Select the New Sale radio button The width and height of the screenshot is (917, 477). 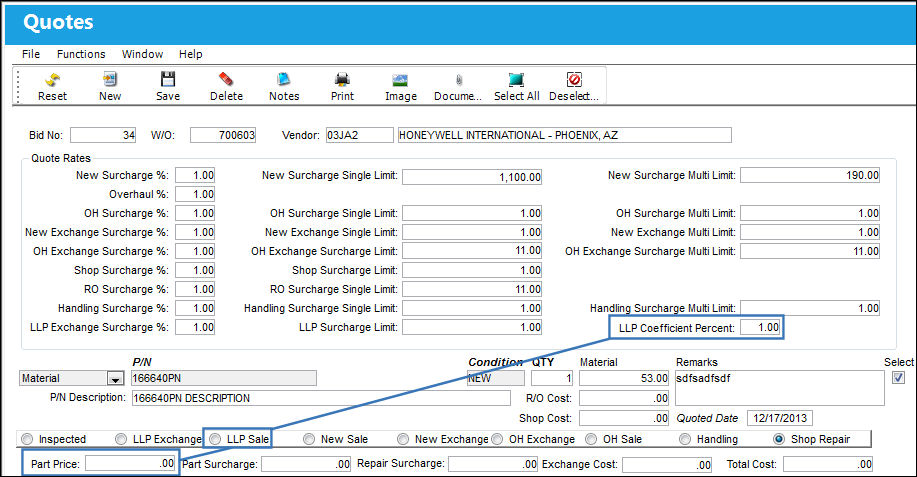309,439
